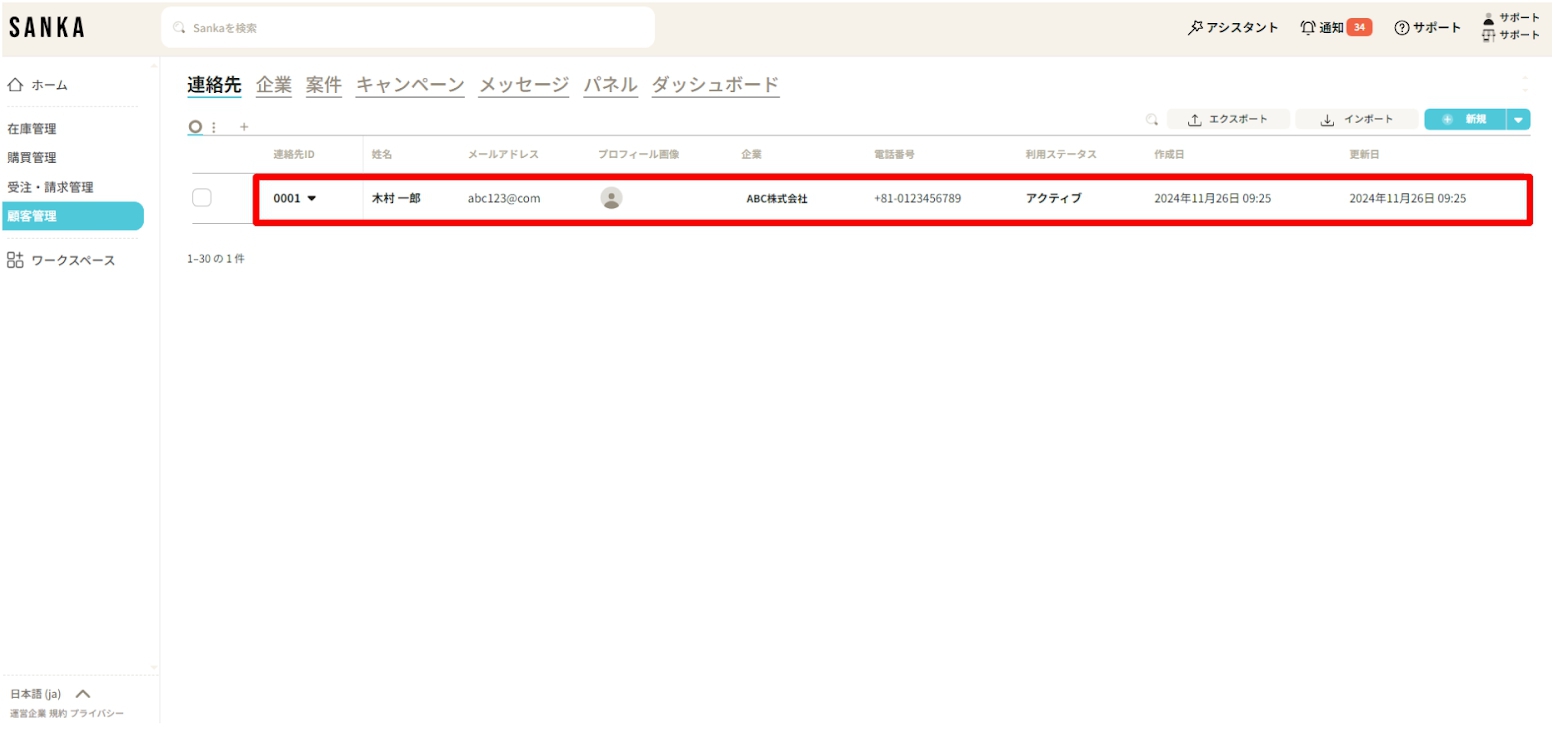1553x732 pixels.
Task: Click the アクティブ status cell
Action: coord(1053,199)
